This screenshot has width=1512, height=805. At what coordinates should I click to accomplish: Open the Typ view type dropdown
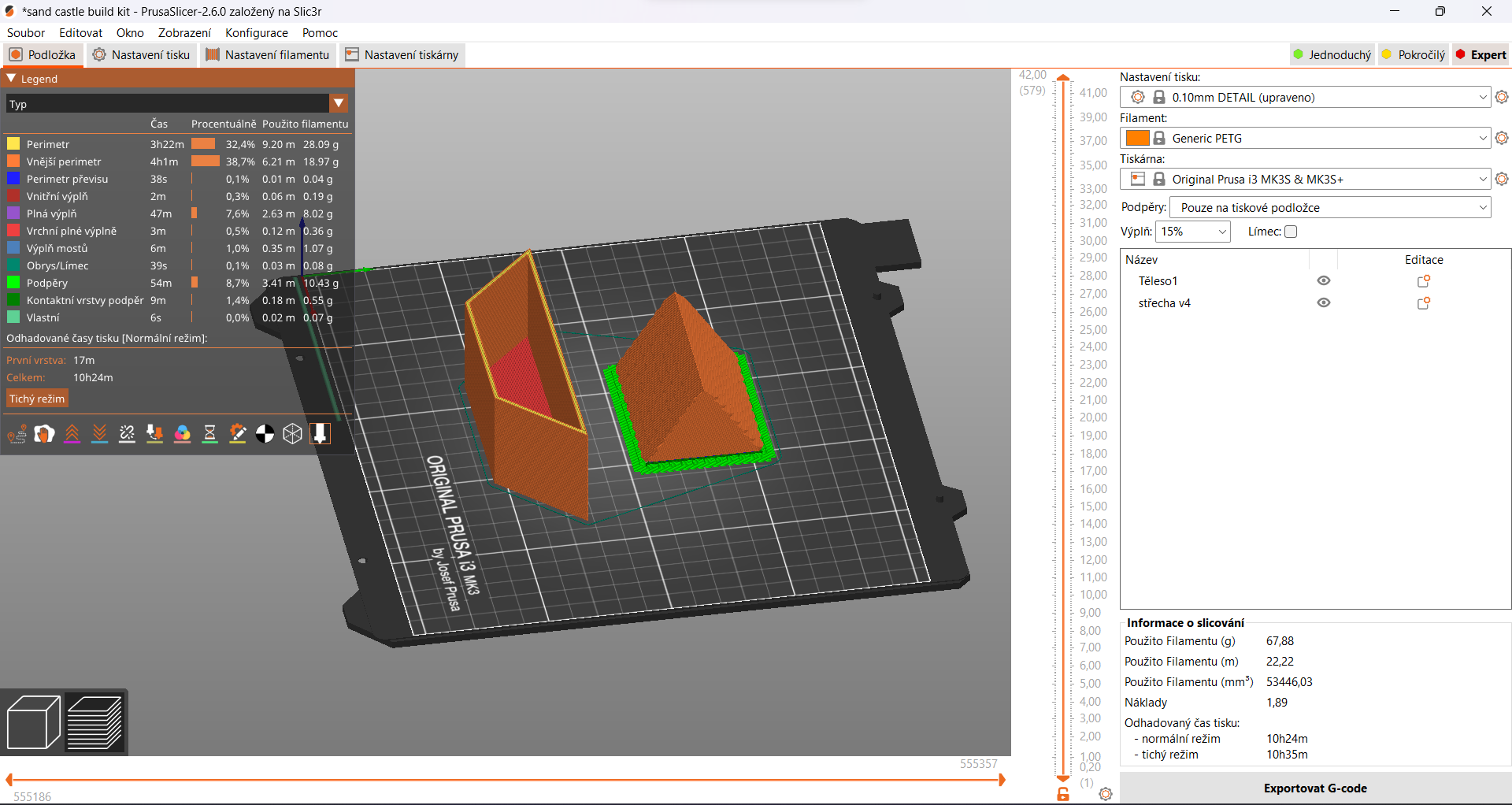pyautogui.click(x=339, y=103)
